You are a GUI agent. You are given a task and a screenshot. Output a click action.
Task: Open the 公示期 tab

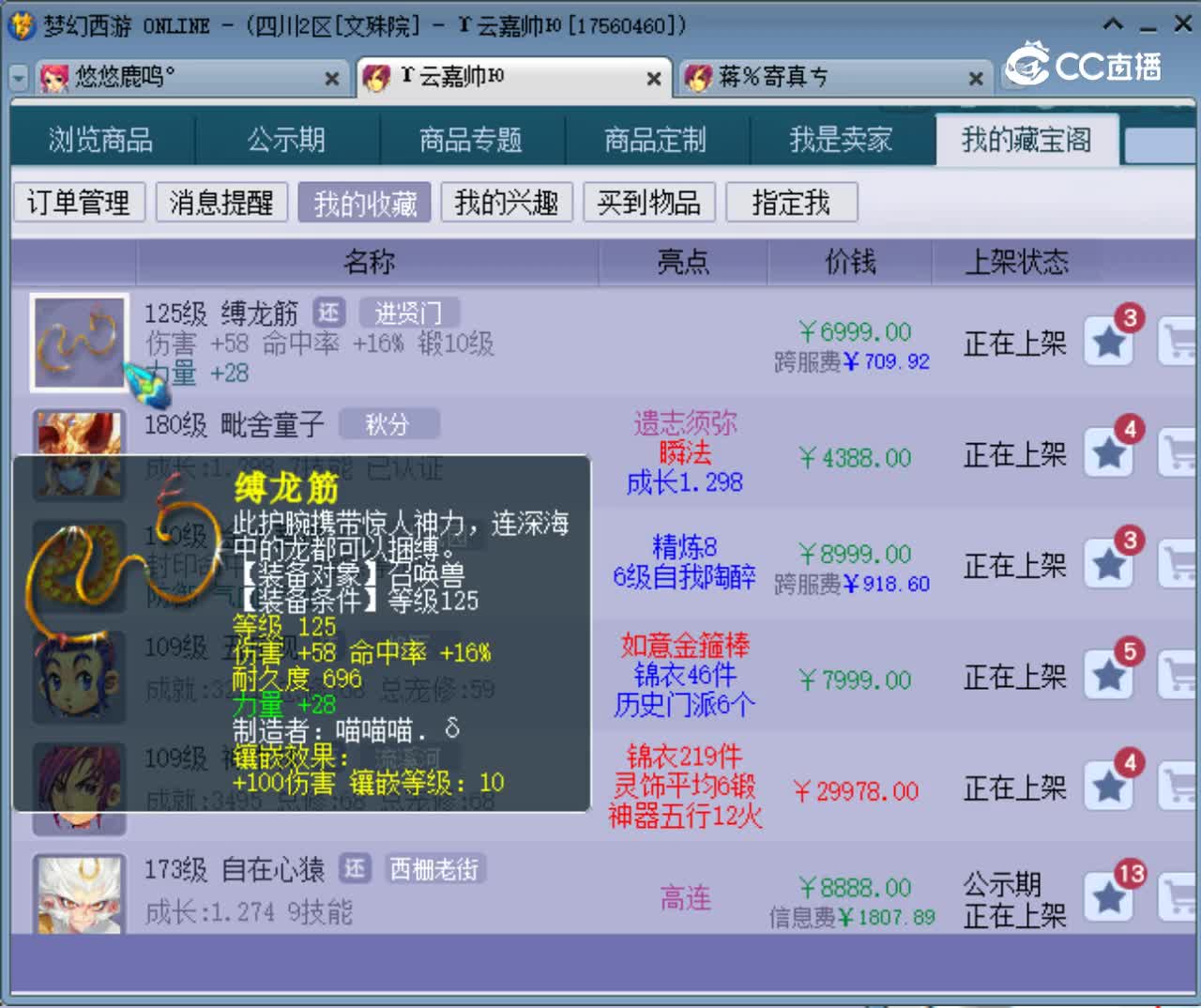click(286, 141)
